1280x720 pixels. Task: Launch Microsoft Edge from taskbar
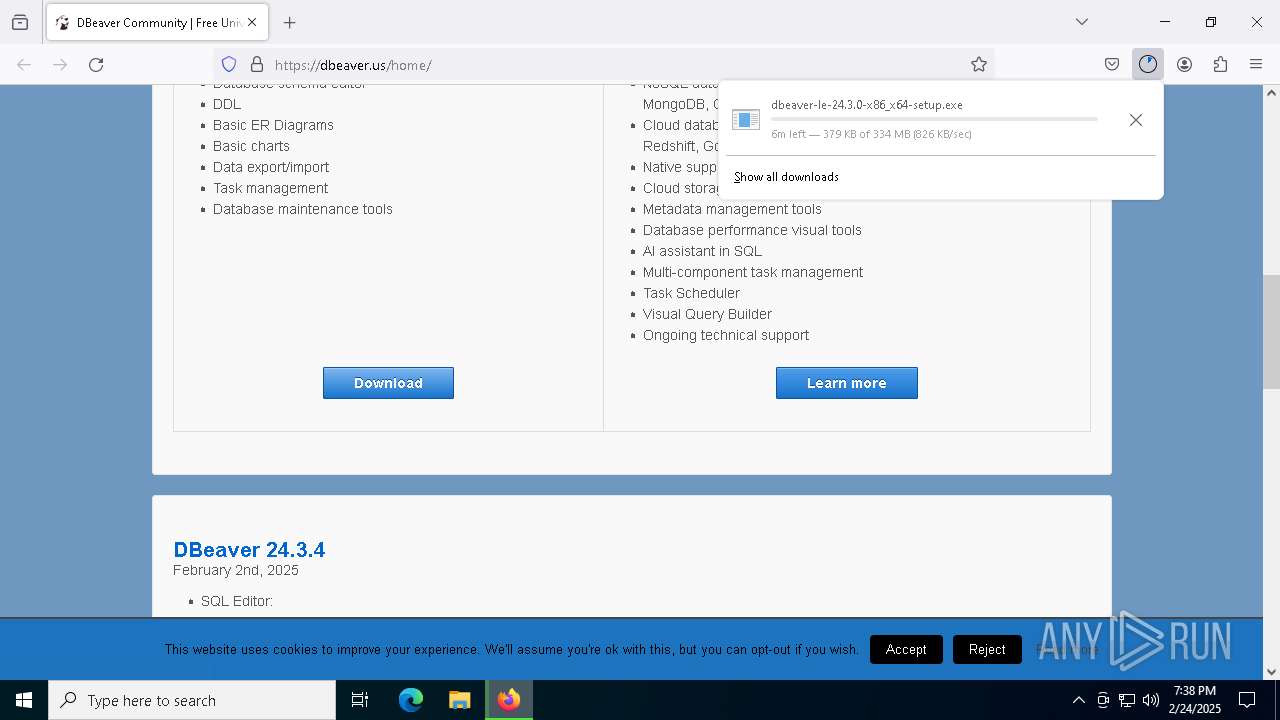point(411,700)
